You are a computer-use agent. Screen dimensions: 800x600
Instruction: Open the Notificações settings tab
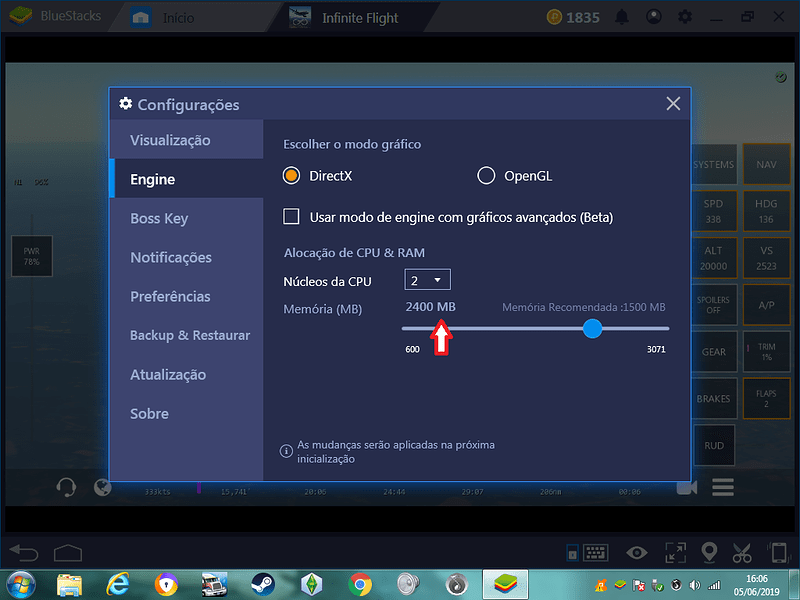pyautogui.click(x=186, y=257)
